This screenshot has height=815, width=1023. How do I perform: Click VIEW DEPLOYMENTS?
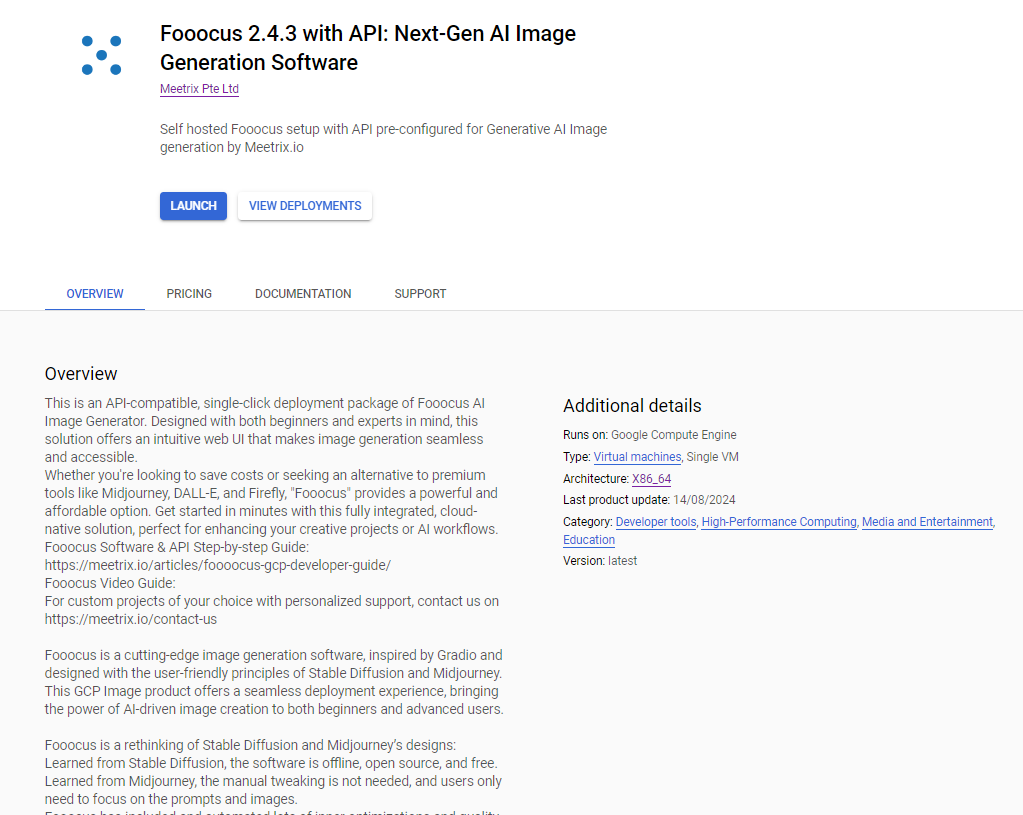pyautogui.click(x=304, y=205)
